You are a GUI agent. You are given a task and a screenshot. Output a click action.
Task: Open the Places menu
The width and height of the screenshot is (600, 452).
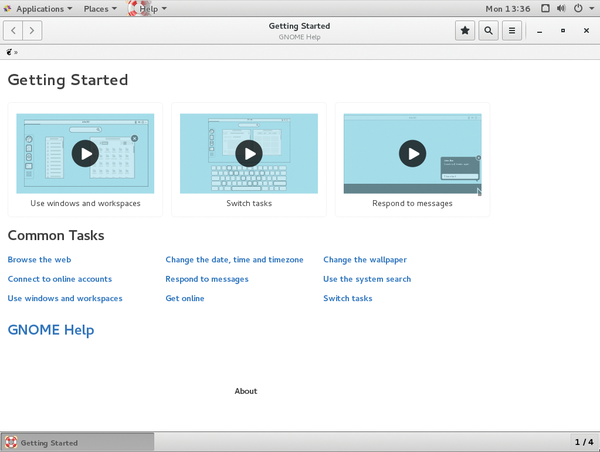coord(100,8)
